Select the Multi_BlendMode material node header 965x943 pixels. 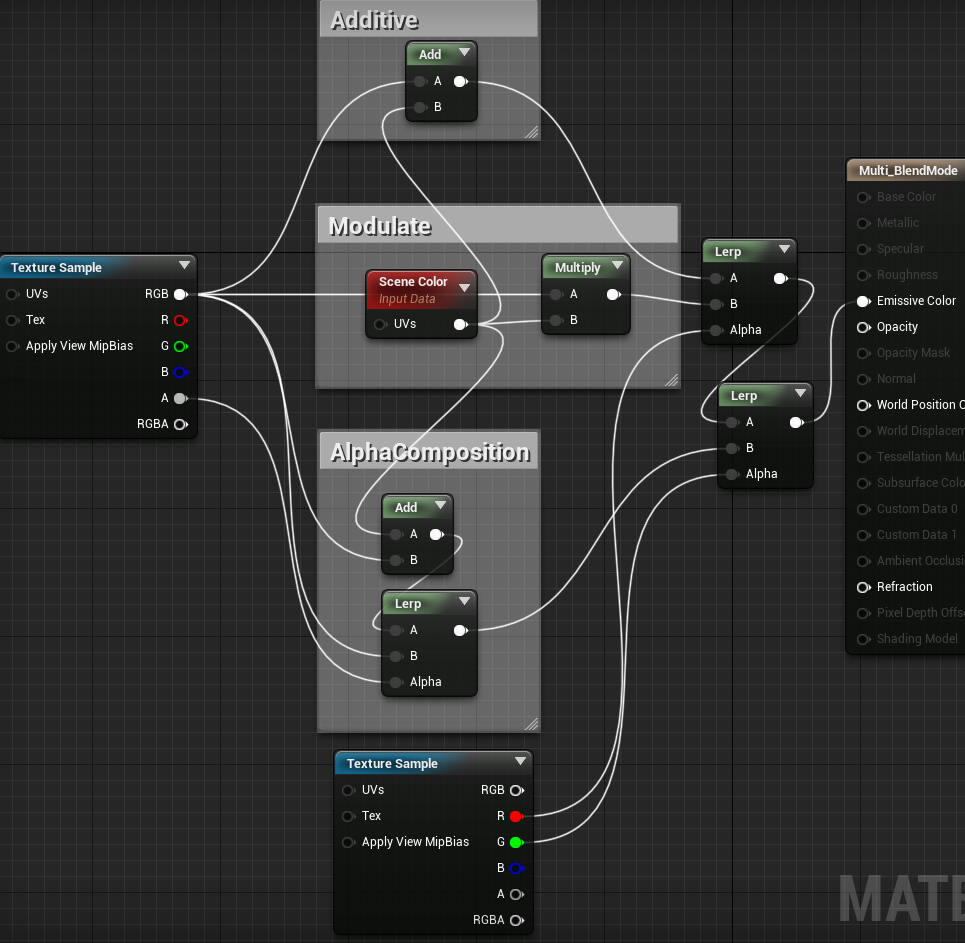[907, 171]
